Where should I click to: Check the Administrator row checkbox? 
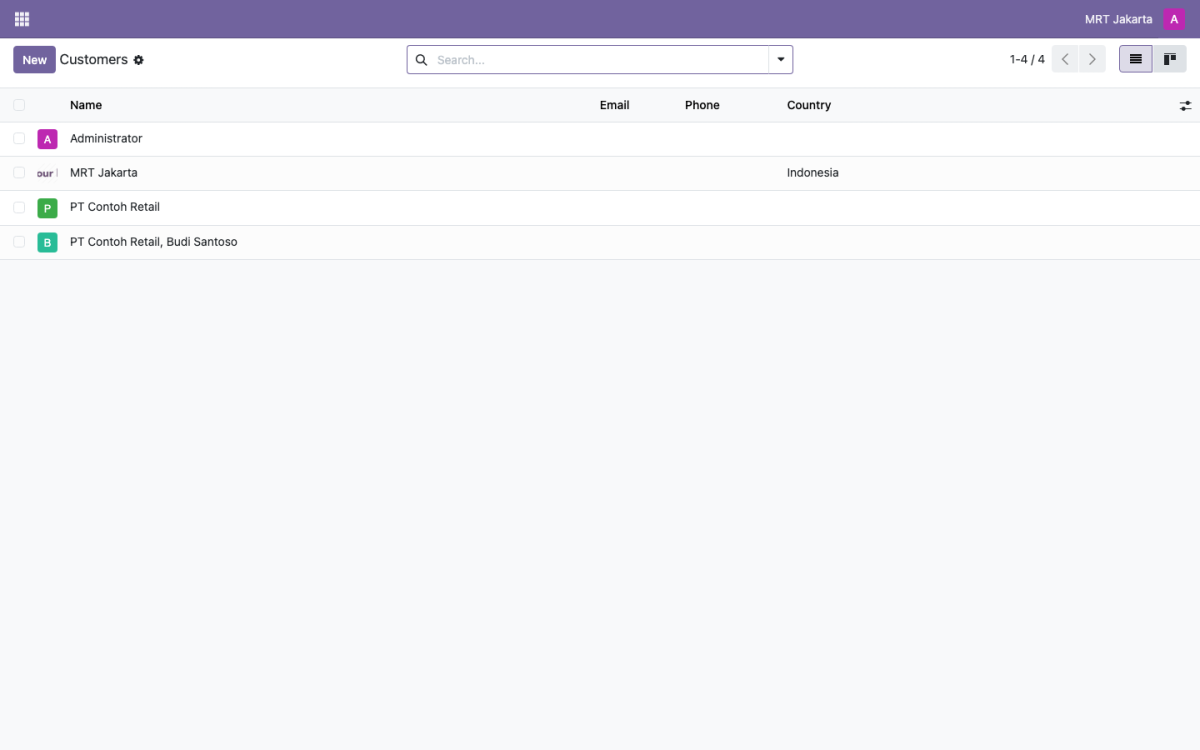click(x=19, y=139)
